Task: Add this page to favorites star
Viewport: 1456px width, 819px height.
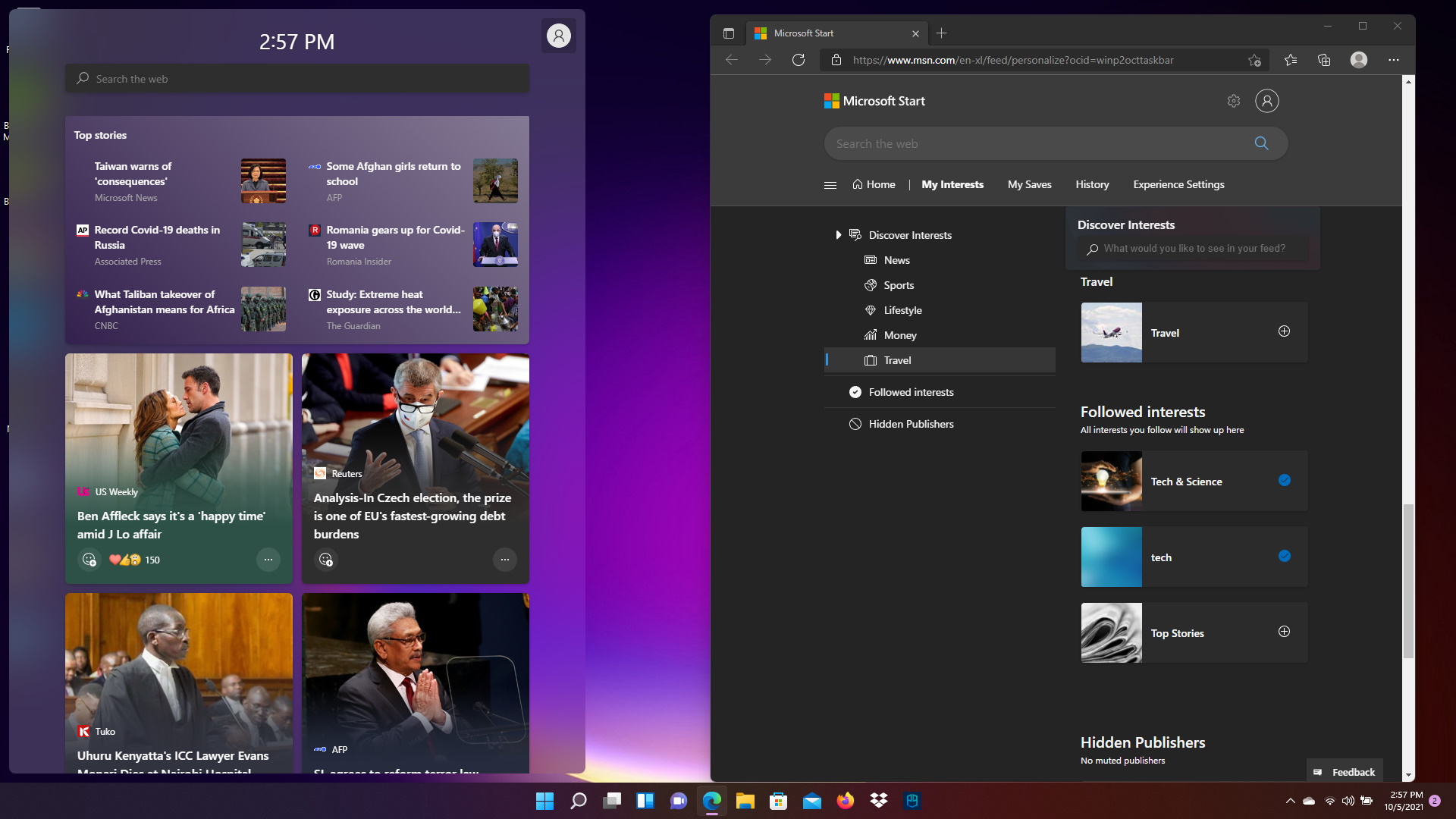Action: click(x=1254, y=60)
